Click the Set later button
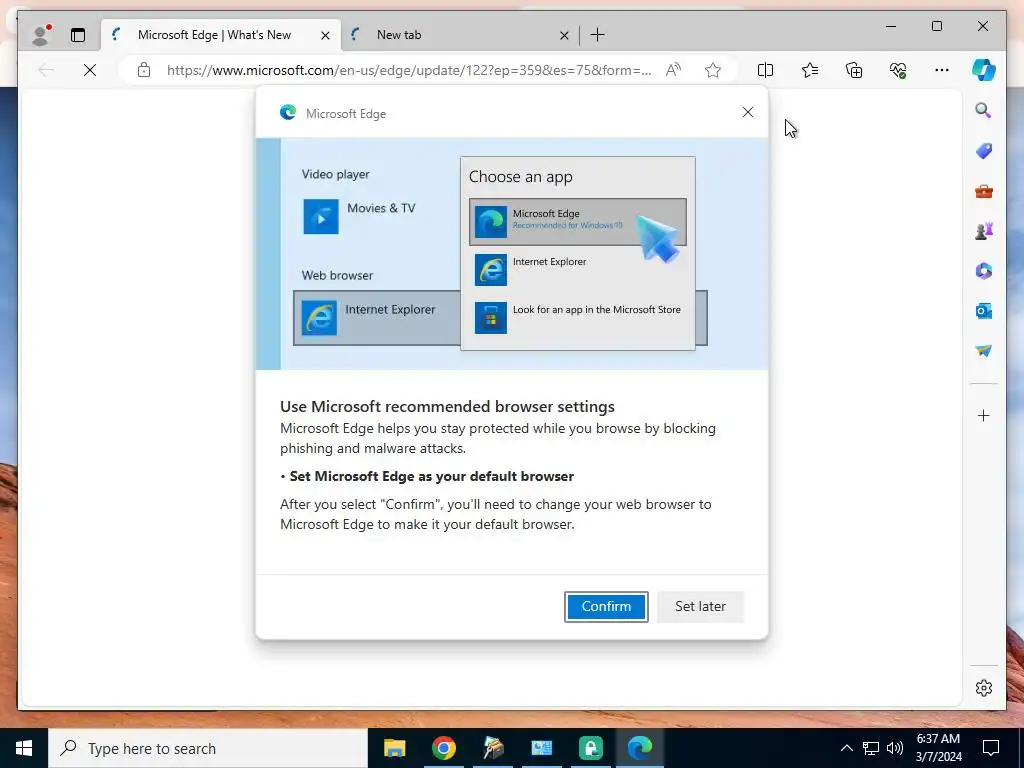 coord(700,607)
